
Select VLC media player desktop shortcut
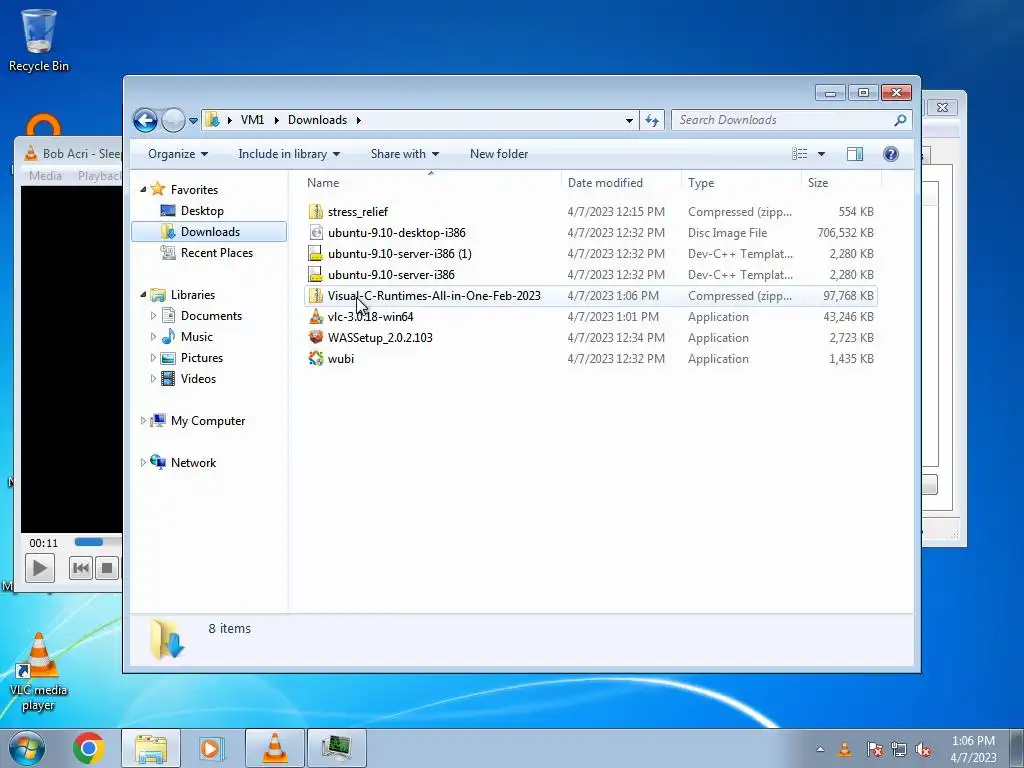[39, 671]
